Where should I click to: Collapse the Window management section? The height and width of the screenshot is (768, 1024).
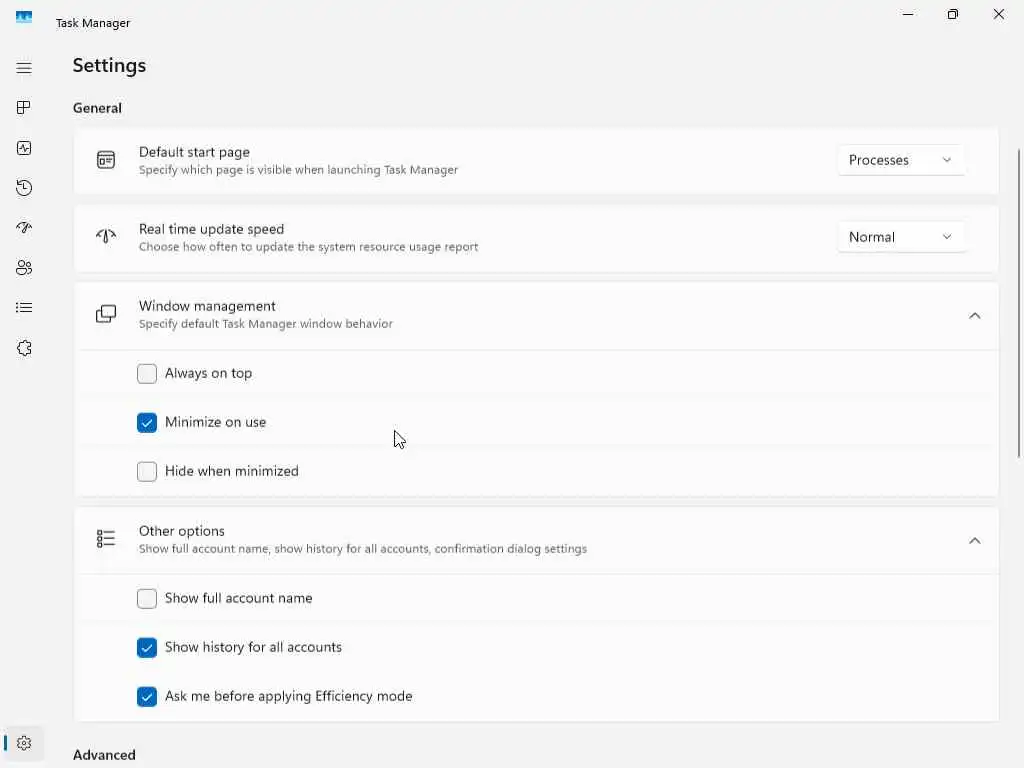click(974, 316)
